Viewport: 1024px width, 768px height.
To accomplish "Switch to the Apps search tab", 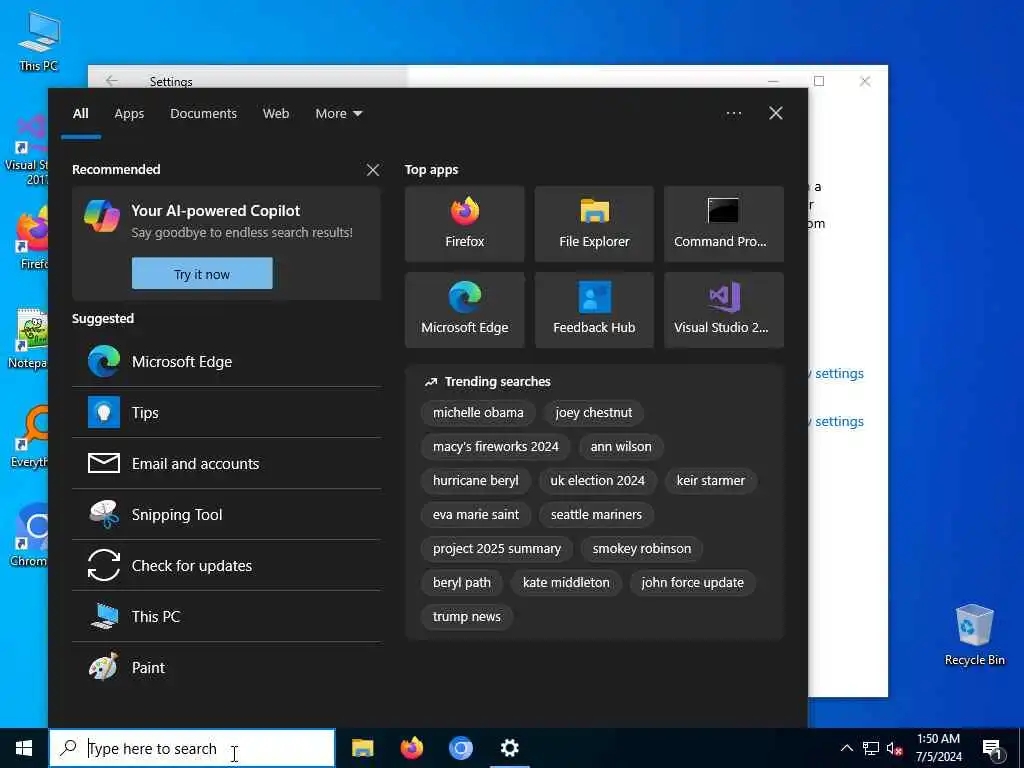I will [129, 114].
